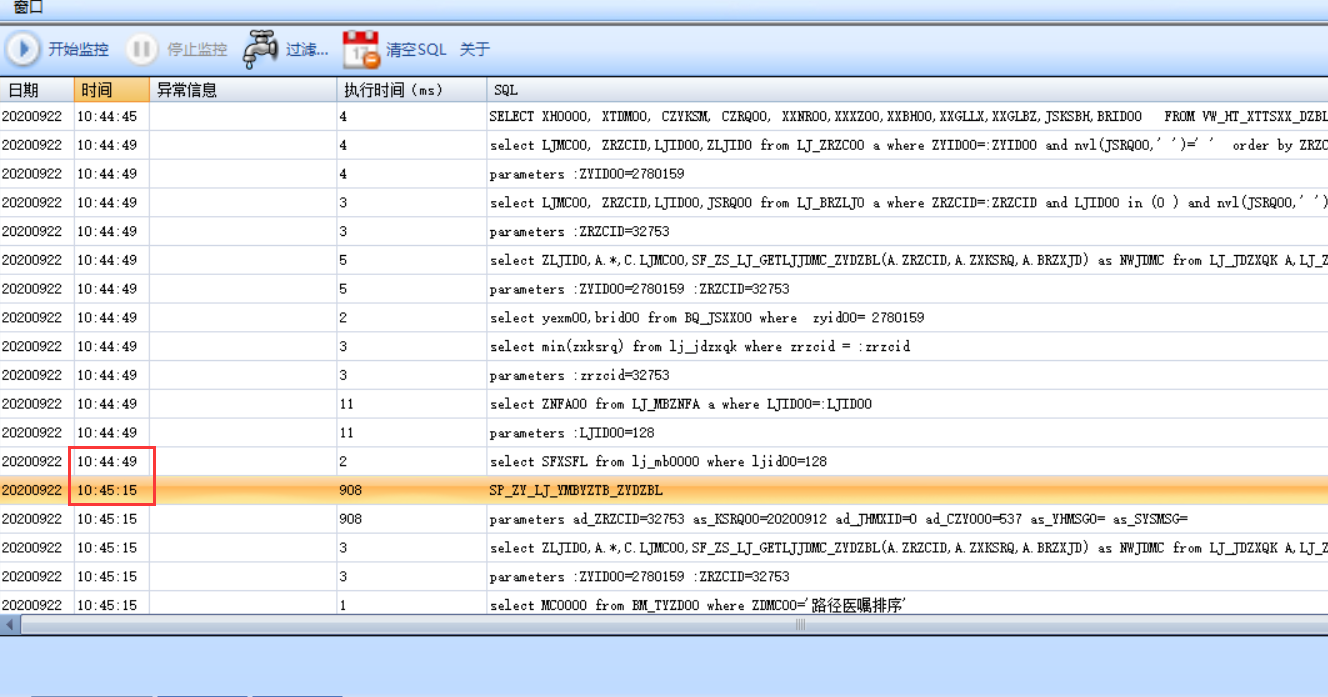
Task: Click the calendar icon for 清空SQL
Action: pyautogui.click(x=361, y=49)
